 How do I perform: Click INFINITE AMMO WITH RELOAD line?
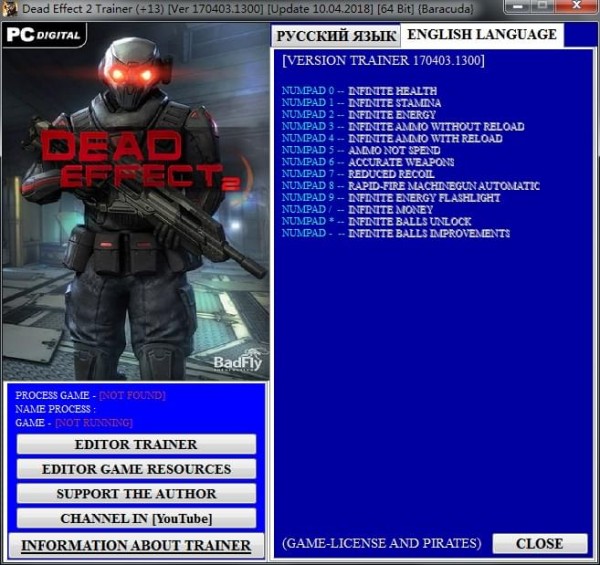(x=392, y=138)
